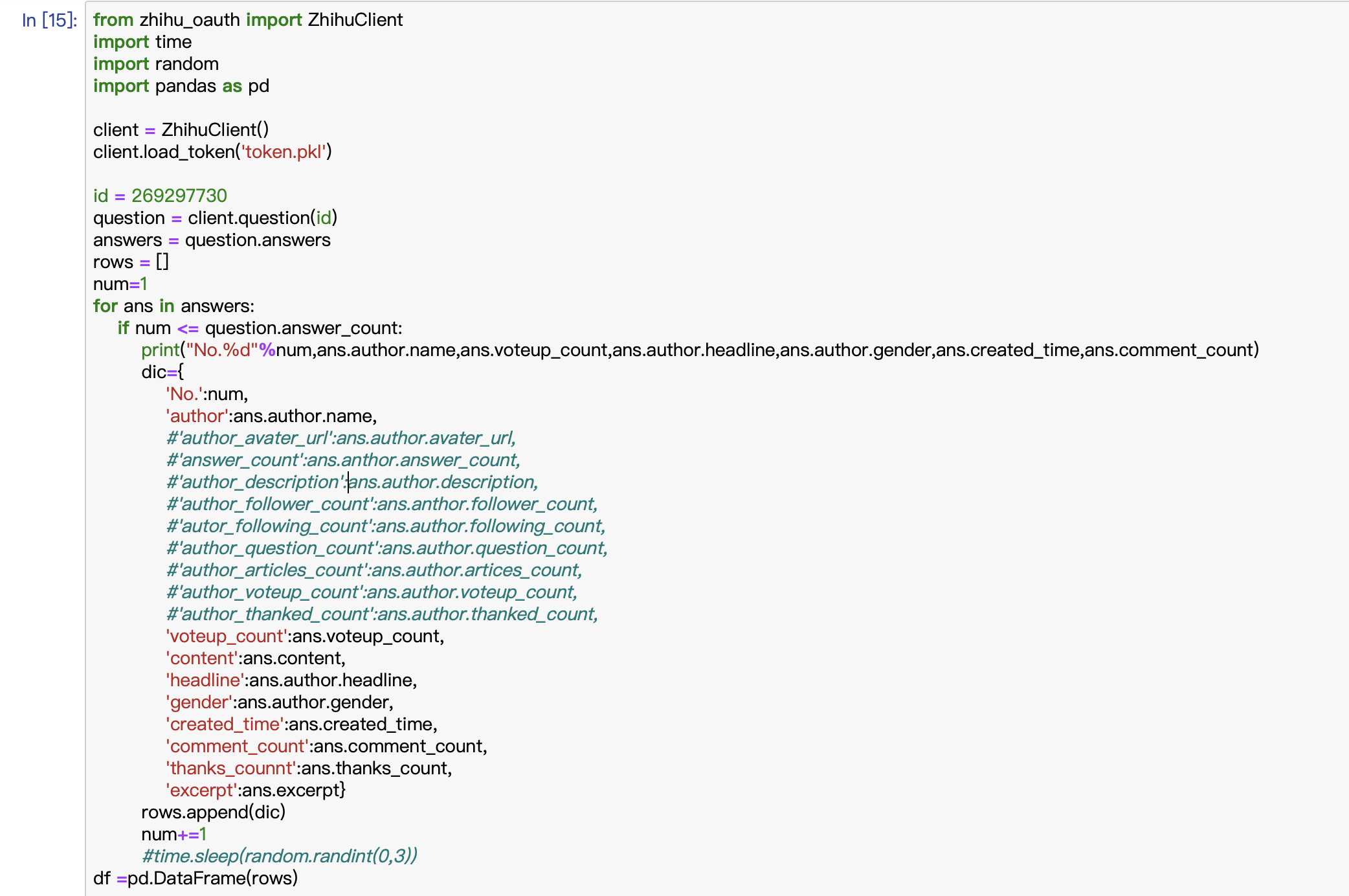Click the 'rows.append(dic)' line

(214, 812)
